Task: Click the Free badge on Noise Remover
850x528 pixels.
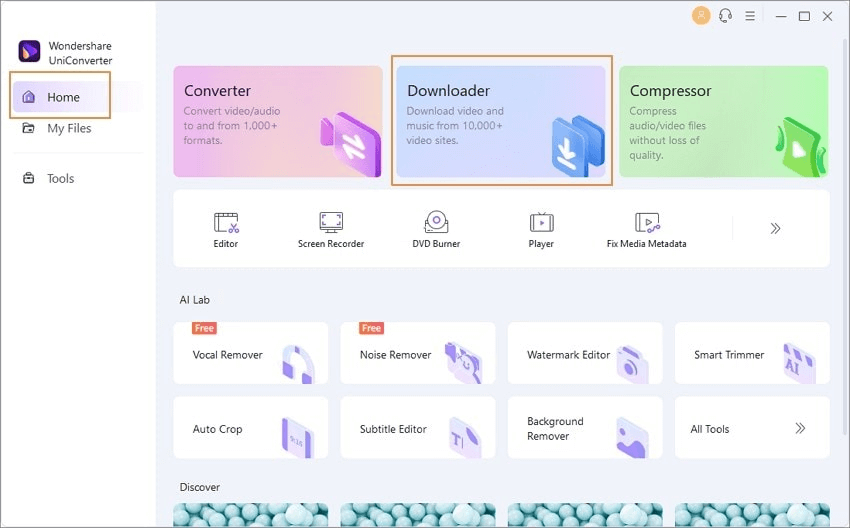Action: pyautogui.click(x=371, y=328)
